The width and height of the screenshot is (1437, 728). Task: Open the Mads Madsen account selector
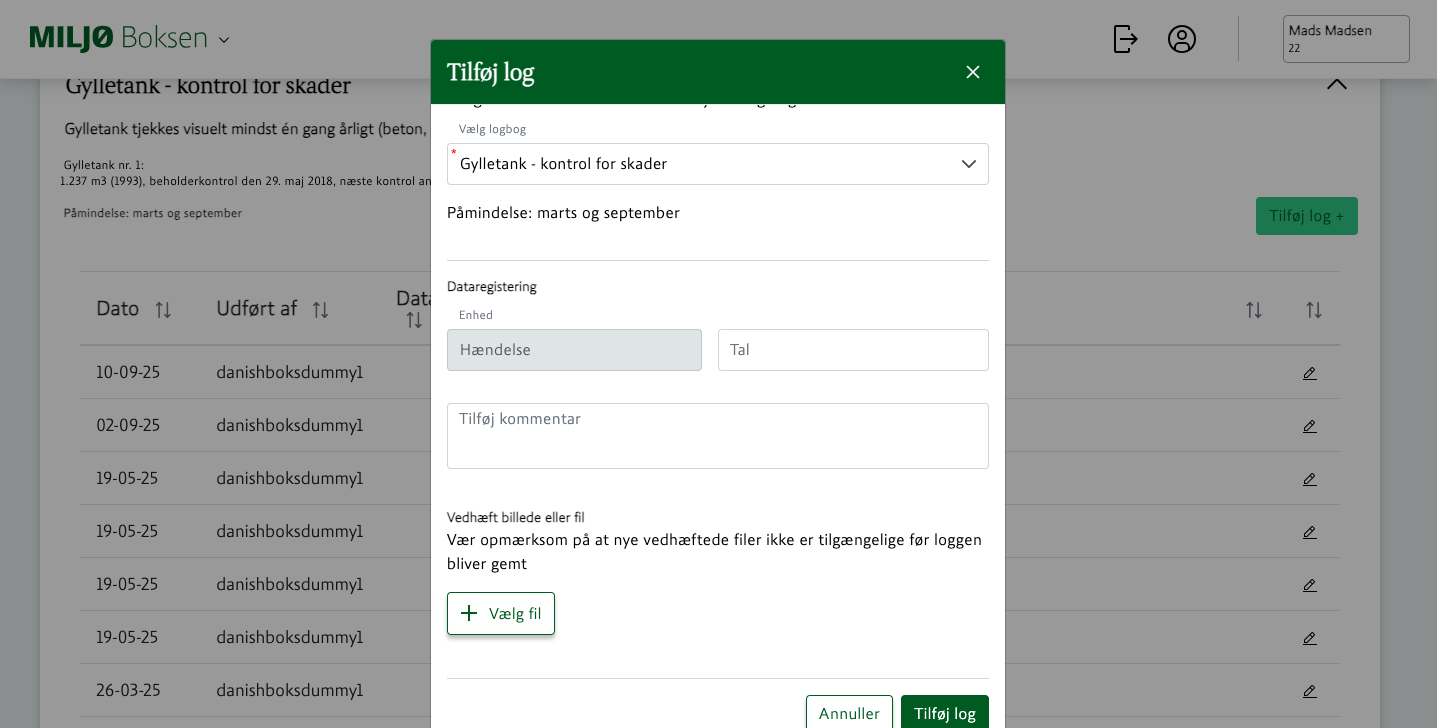tap(1345, 39)
